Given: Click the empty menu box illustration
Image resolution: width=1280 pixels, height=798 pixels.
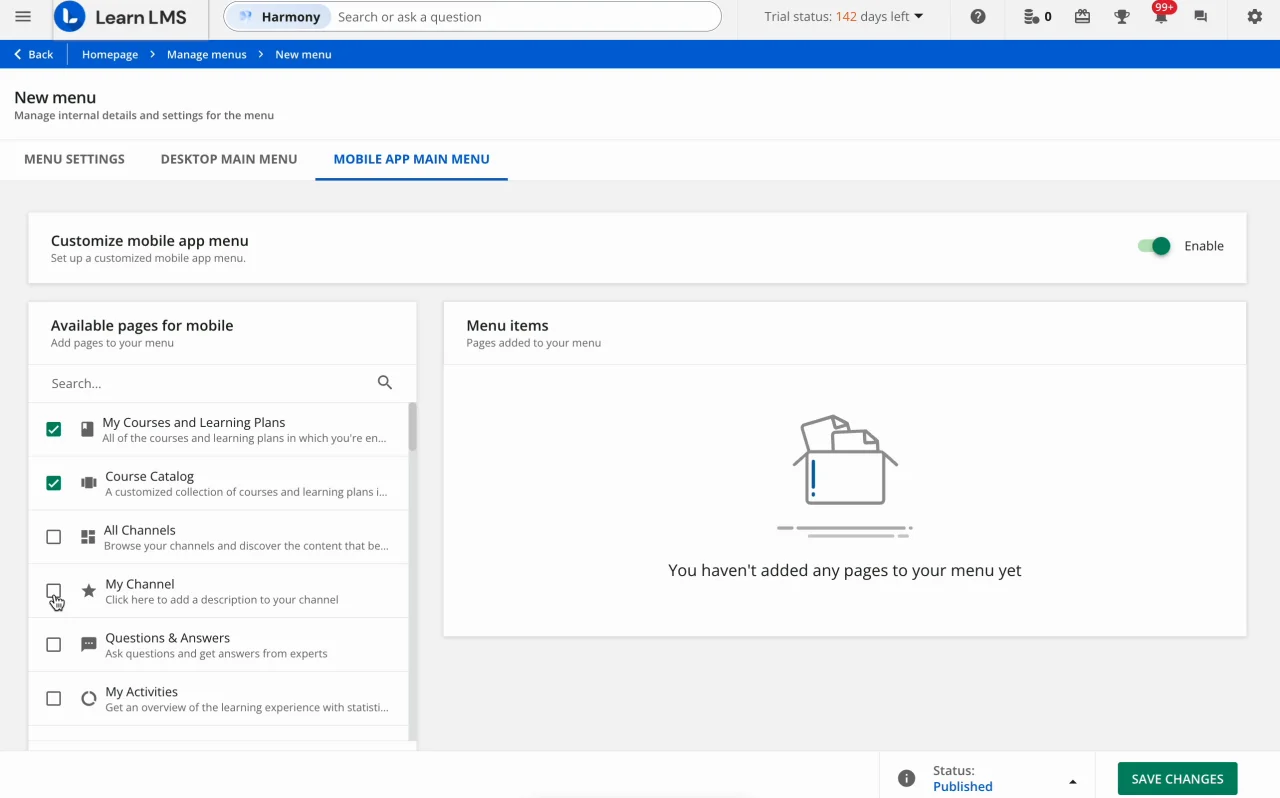Looking at the screenshot, I should pyautogui.click(x=845, y=476).
